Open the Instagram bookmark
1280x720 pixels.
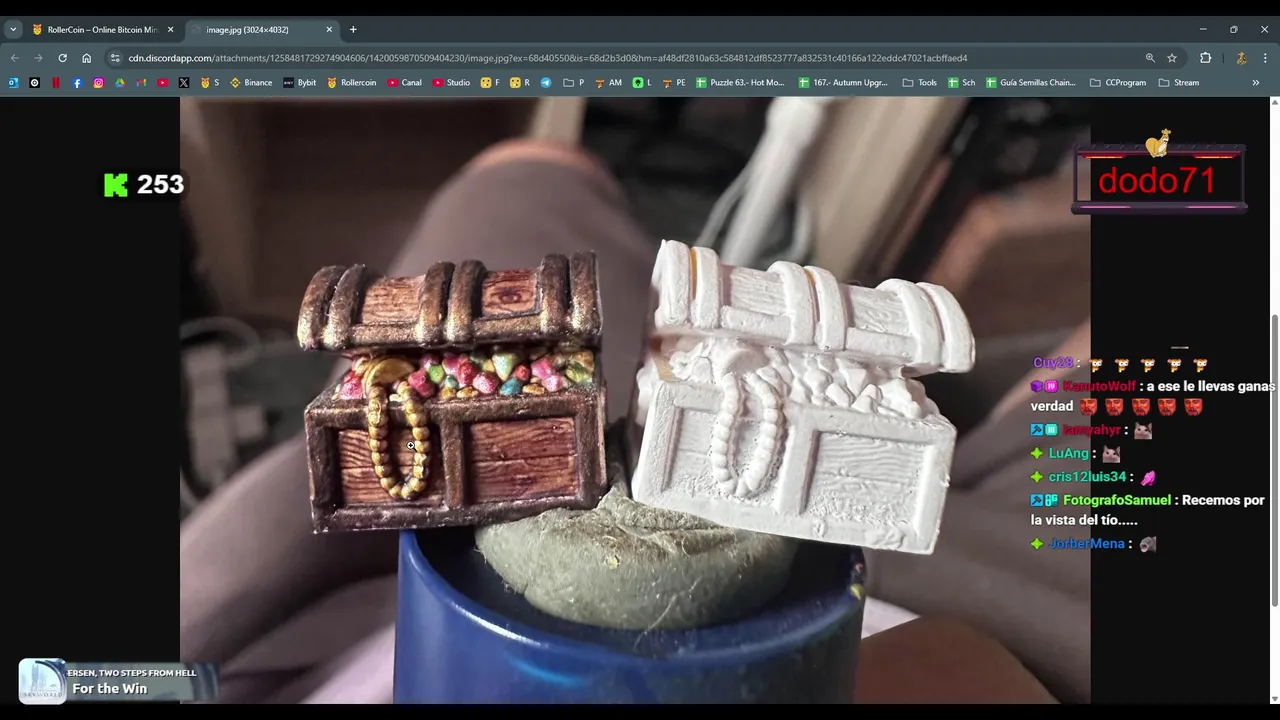[98, 83]
